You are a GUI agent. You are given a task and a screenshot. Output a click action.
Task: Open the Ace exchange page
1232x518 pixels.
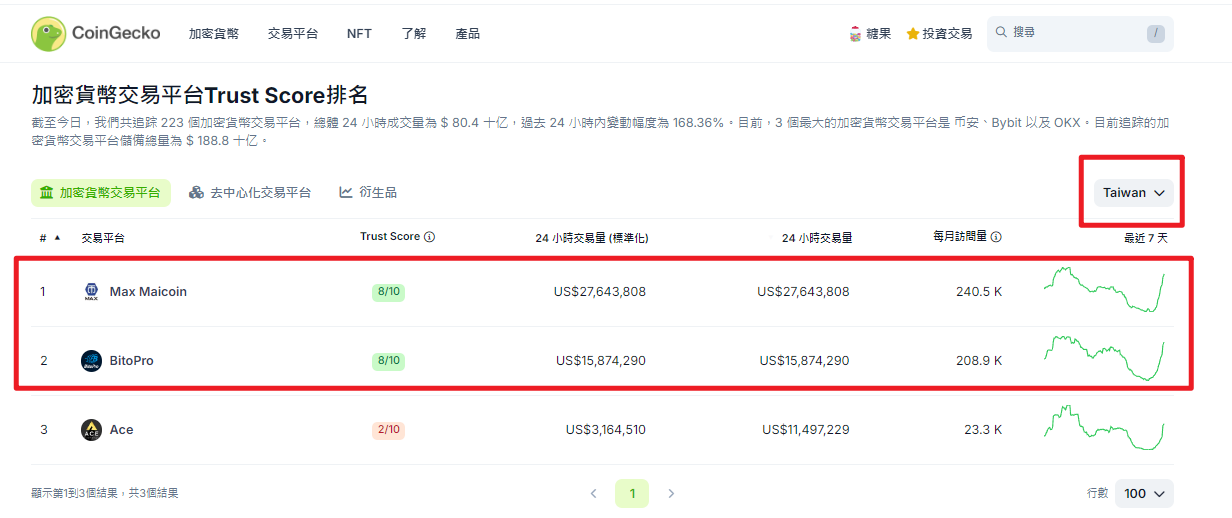pyautogui.click(x=121, y=430)
